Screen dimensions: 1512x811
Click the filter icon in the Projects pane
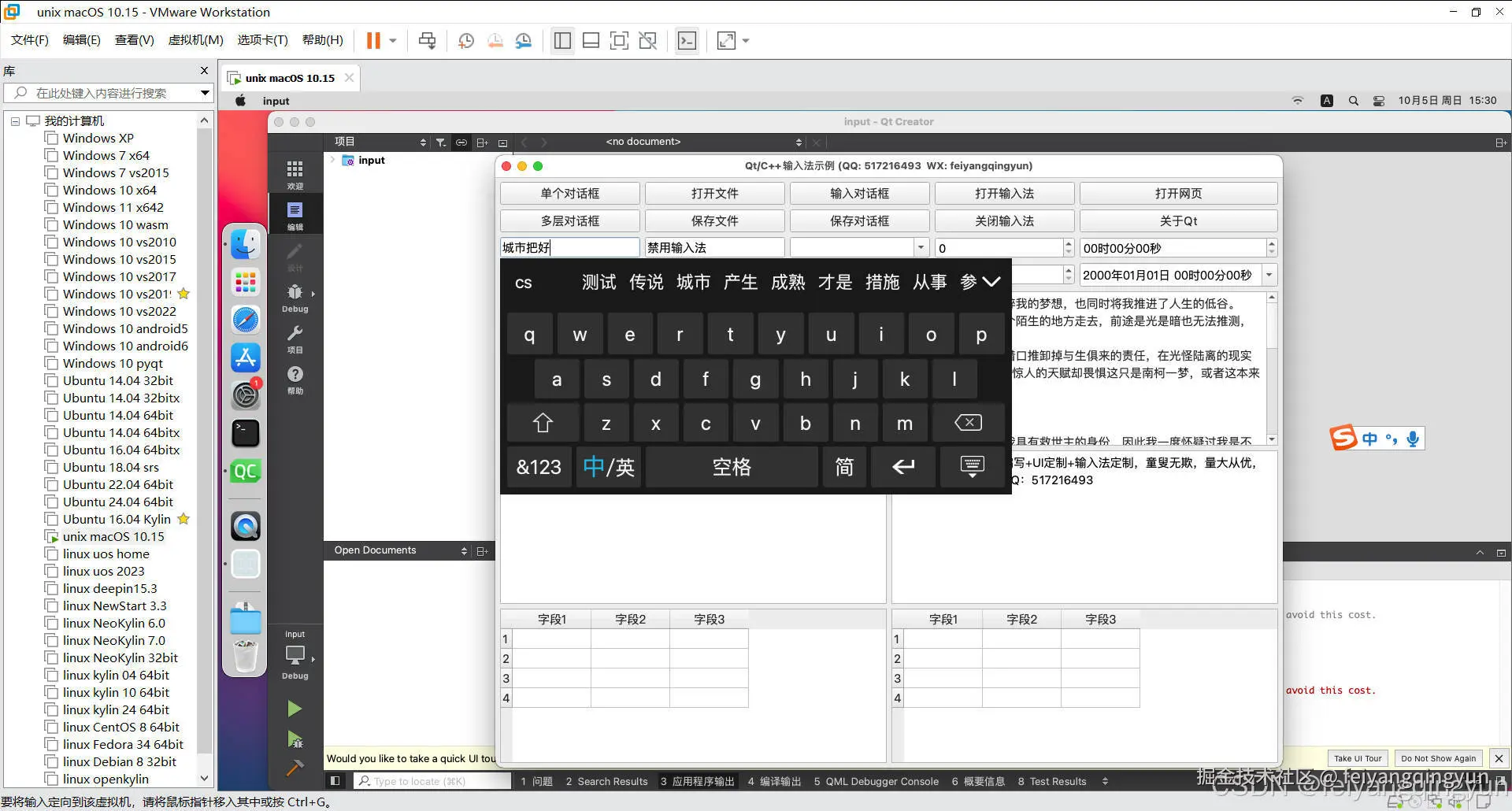pos(441,143)
